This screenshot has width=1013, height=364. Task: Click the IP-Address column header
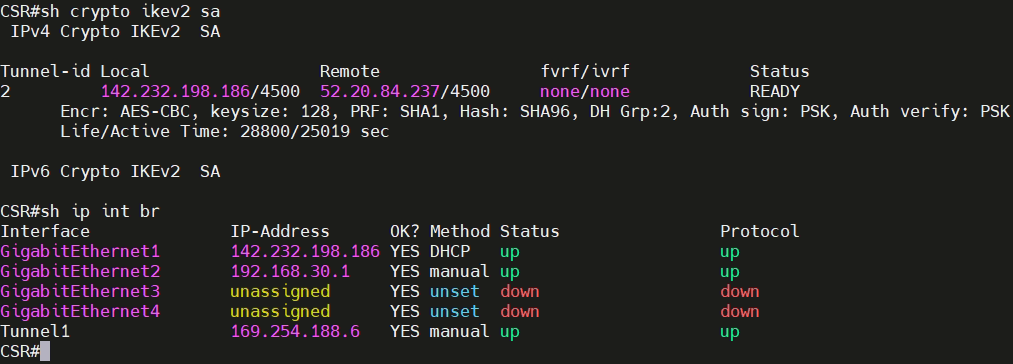point(280,231)
